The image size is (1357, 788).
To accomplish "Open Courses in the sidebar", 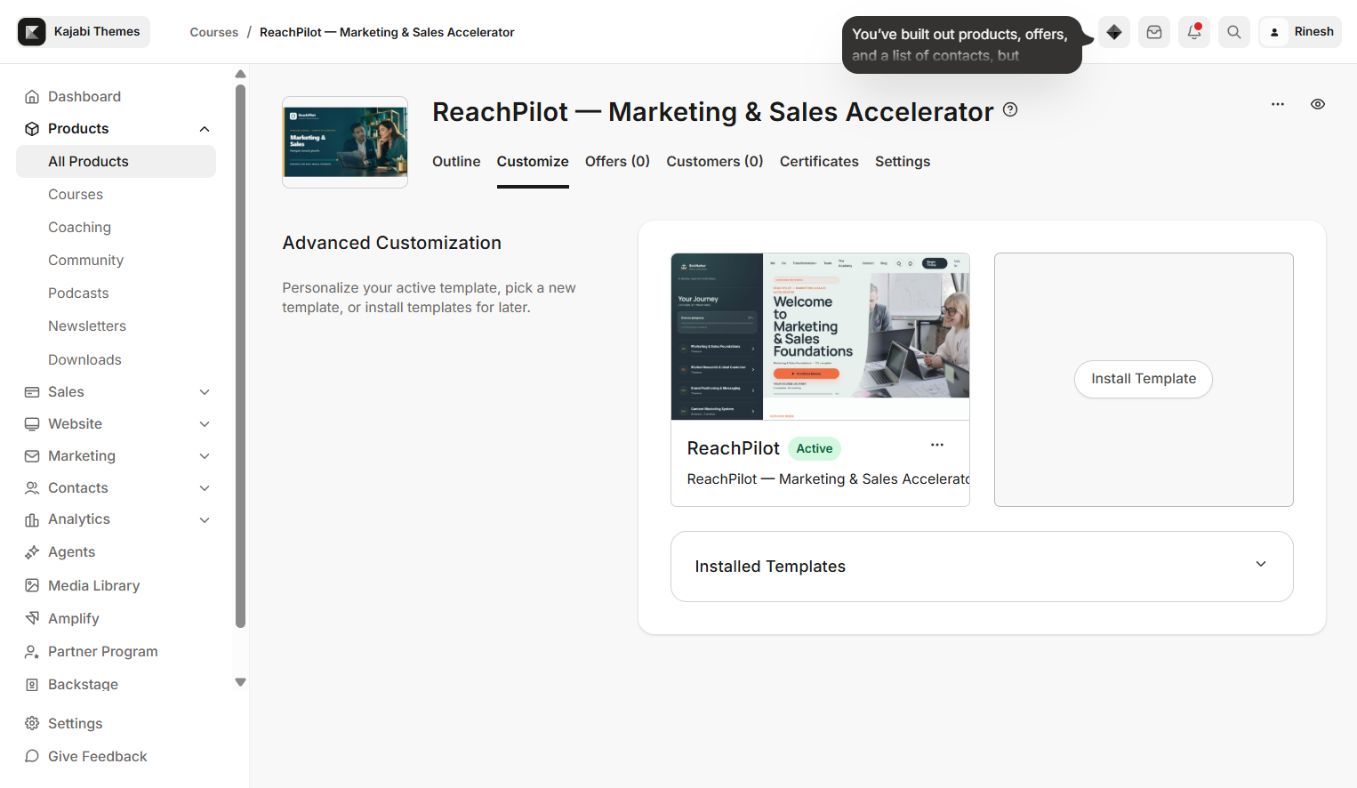I will (x=76, y=195).
